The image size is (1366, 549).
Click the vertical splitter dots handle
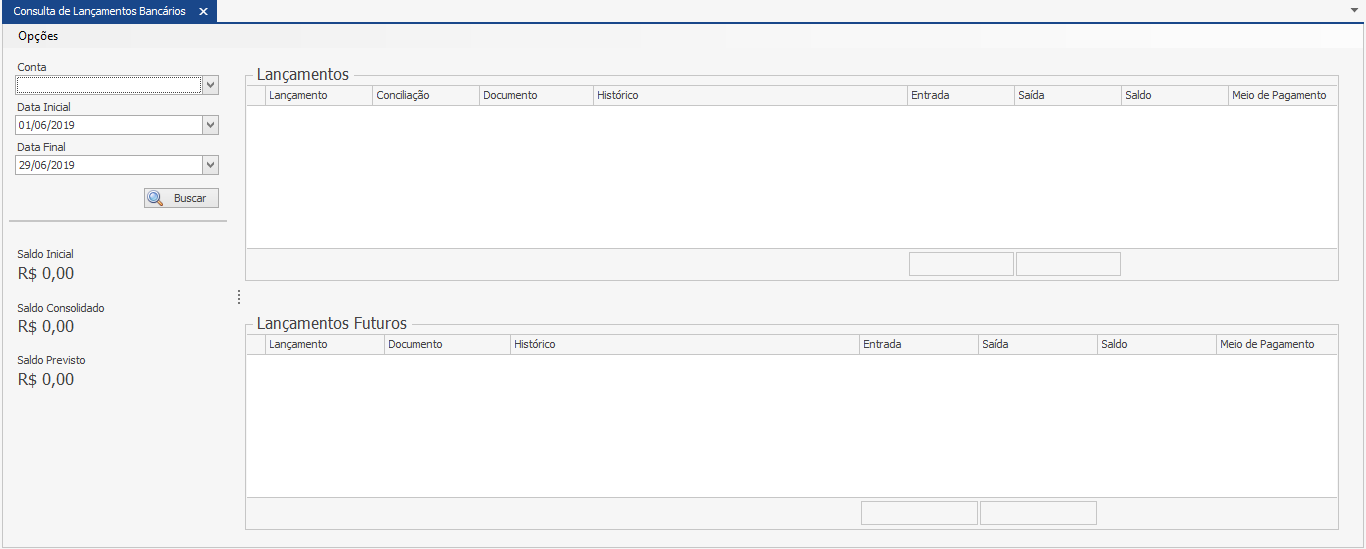pos(238,297)
